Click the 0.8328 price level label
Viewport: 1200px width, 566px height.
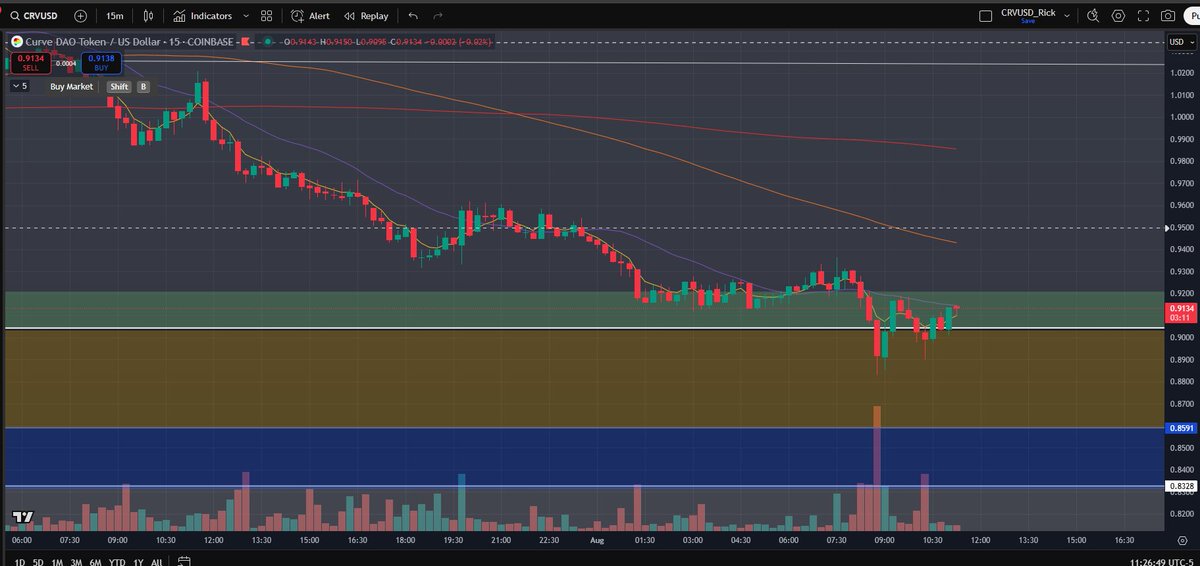[x=1180, y=486]
